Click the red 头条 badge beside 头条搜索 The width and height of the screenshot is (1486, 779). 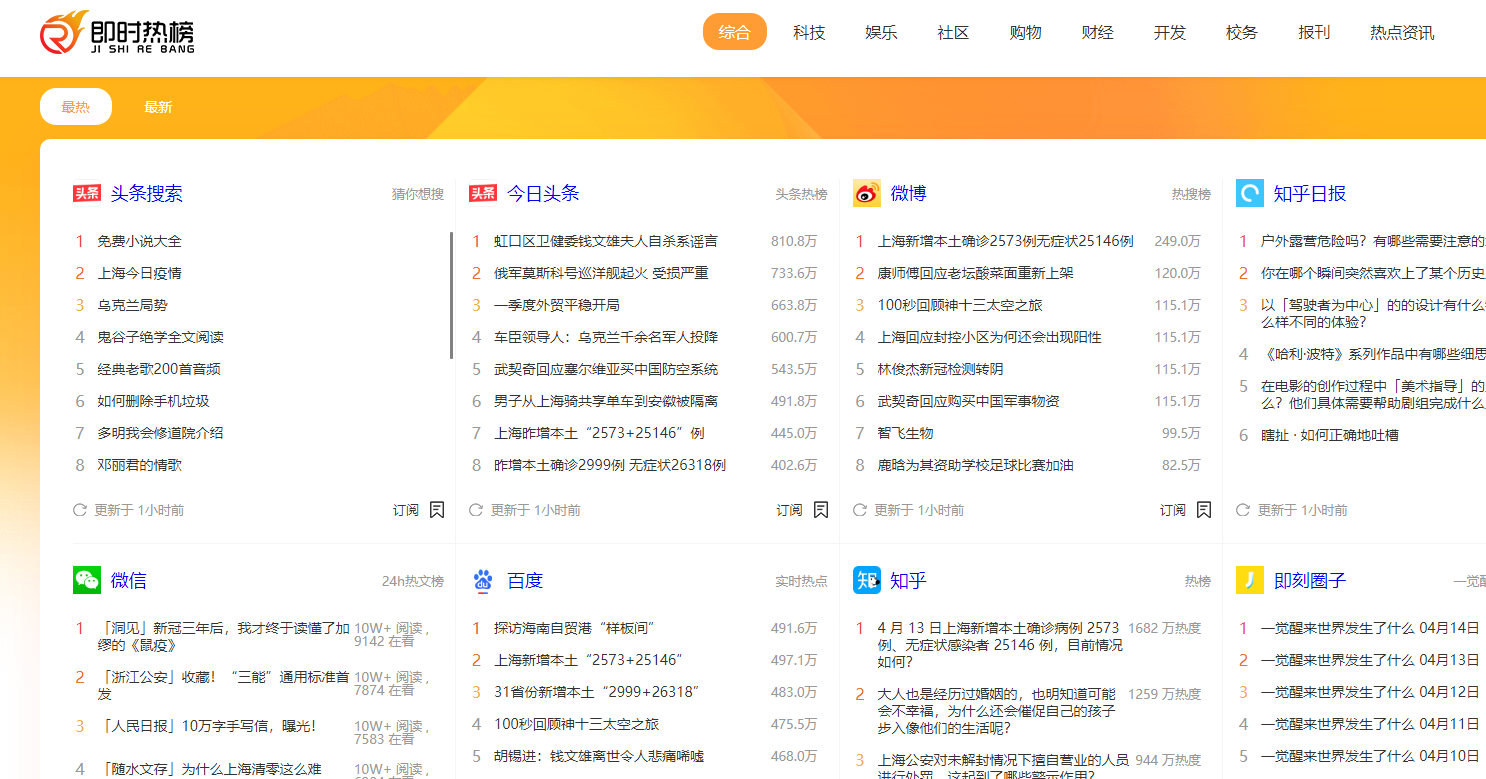coord(88,192)
